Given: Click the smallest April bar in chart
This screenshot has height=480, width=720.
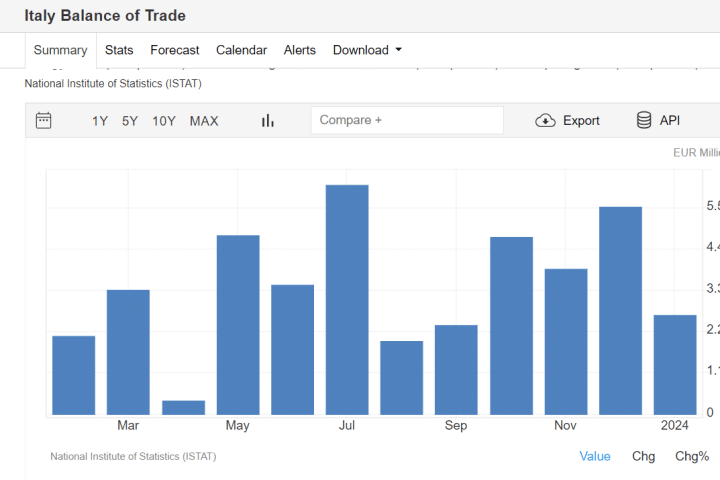Looking at the screenshot, I should (183, 408).
